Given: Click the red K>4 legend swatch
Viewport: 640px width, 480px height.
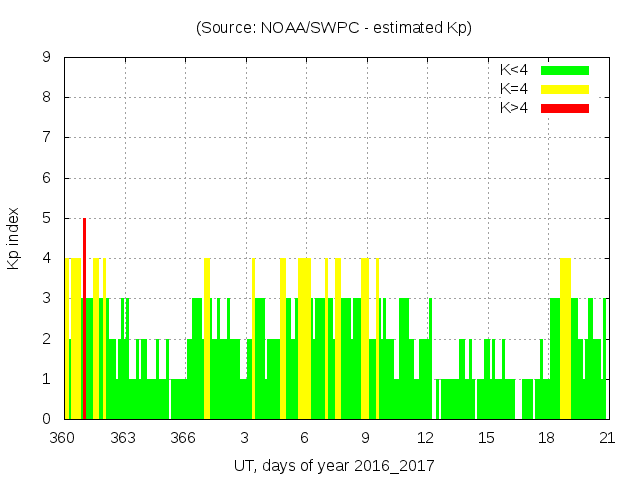Looking at the screenshot, I should pos(565,108).
